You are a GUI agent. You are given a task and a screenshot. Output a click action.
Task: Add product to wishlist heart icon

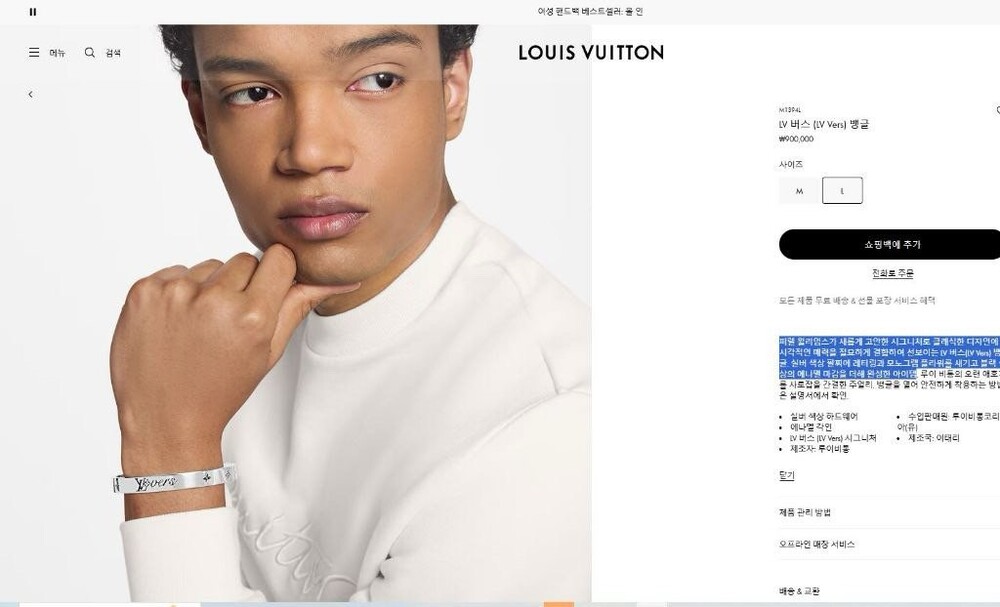point(997,110)
